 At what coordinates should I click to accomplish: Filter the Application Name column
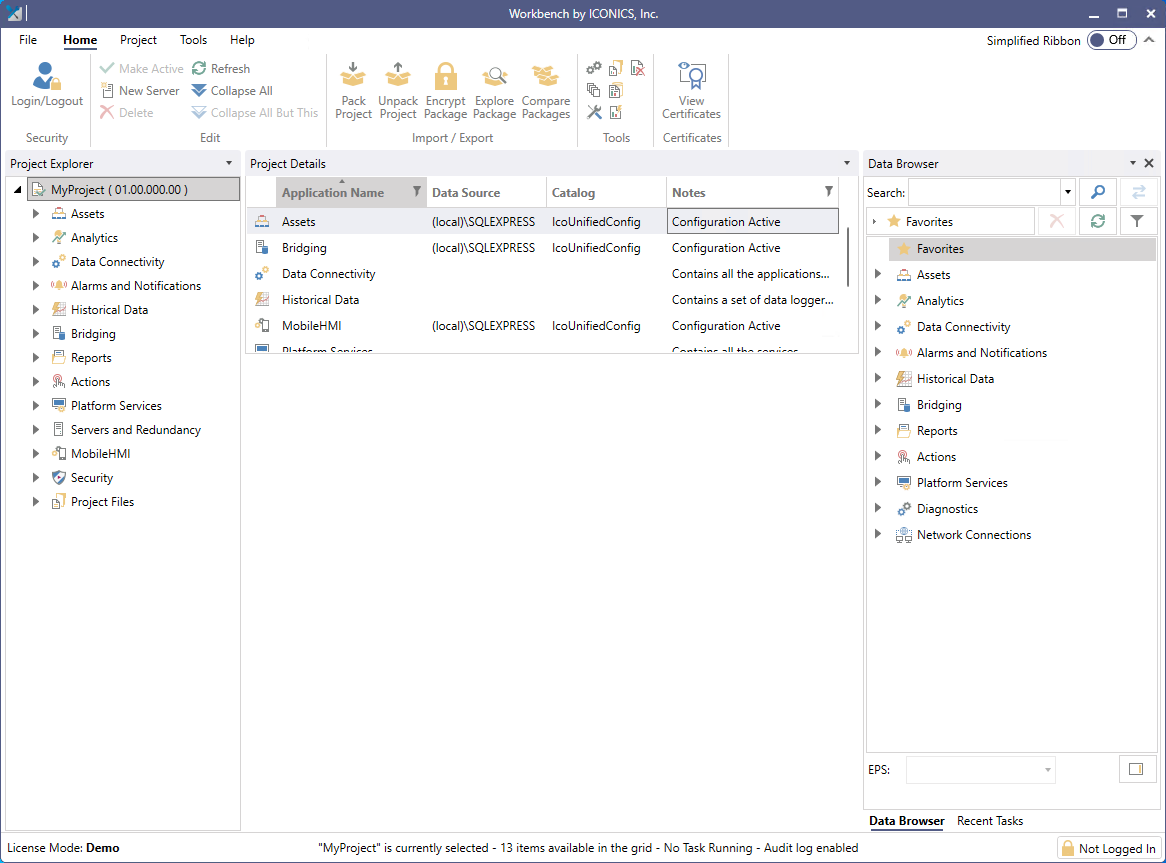click(416, 192)
